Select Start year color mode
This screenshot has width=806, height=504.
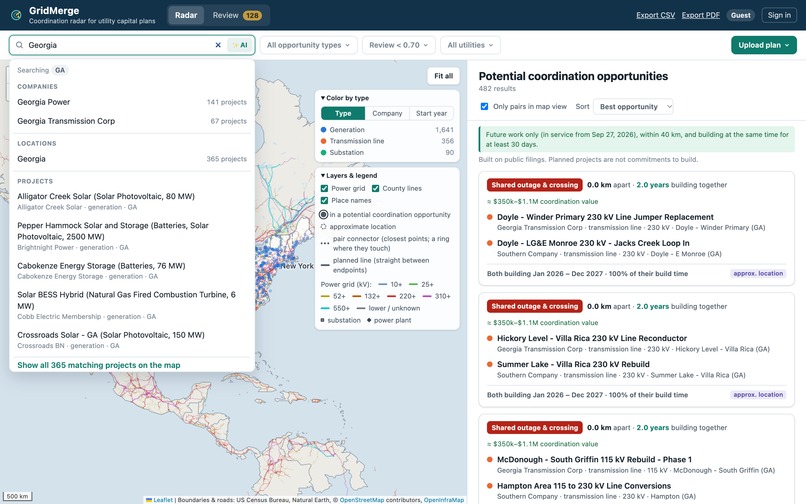(x=431, y=113)
